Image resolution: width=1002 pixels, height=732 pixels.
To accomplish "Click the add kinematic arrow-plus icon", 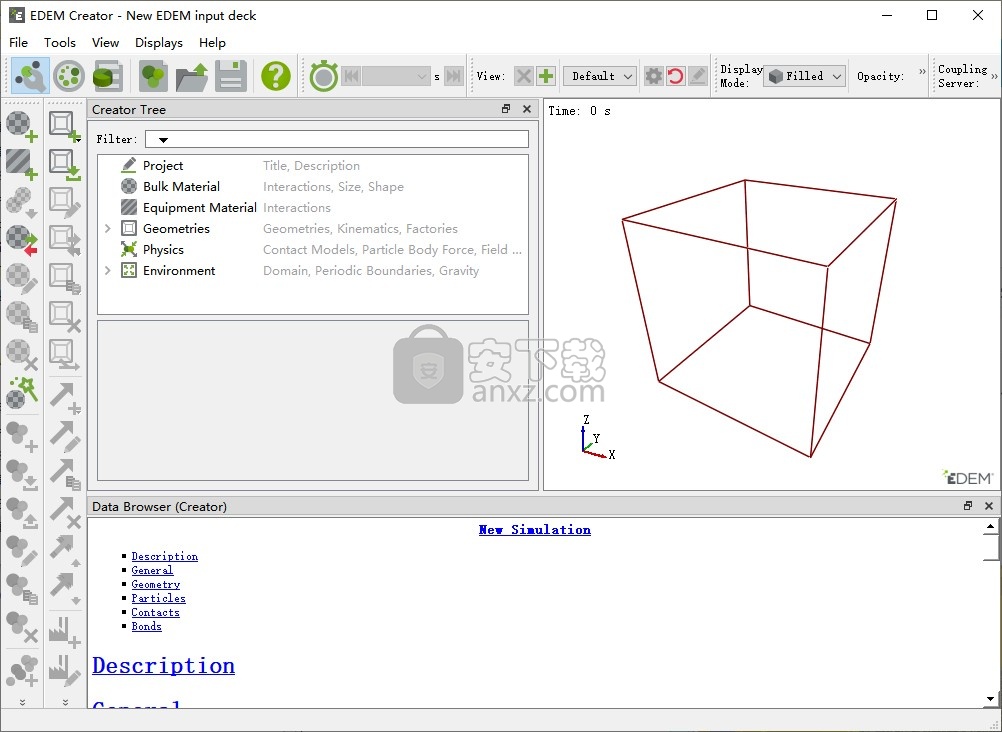I will [x=65, y=398].
